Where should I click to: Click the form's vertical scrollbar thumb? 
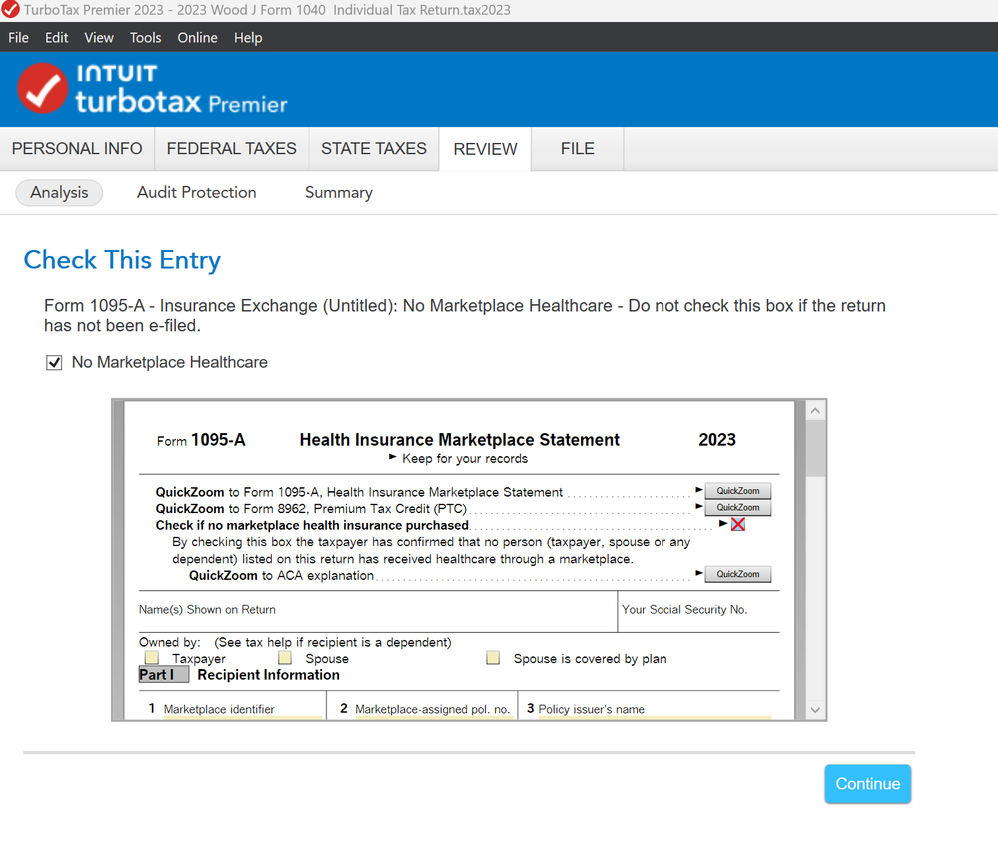(815, 449)
